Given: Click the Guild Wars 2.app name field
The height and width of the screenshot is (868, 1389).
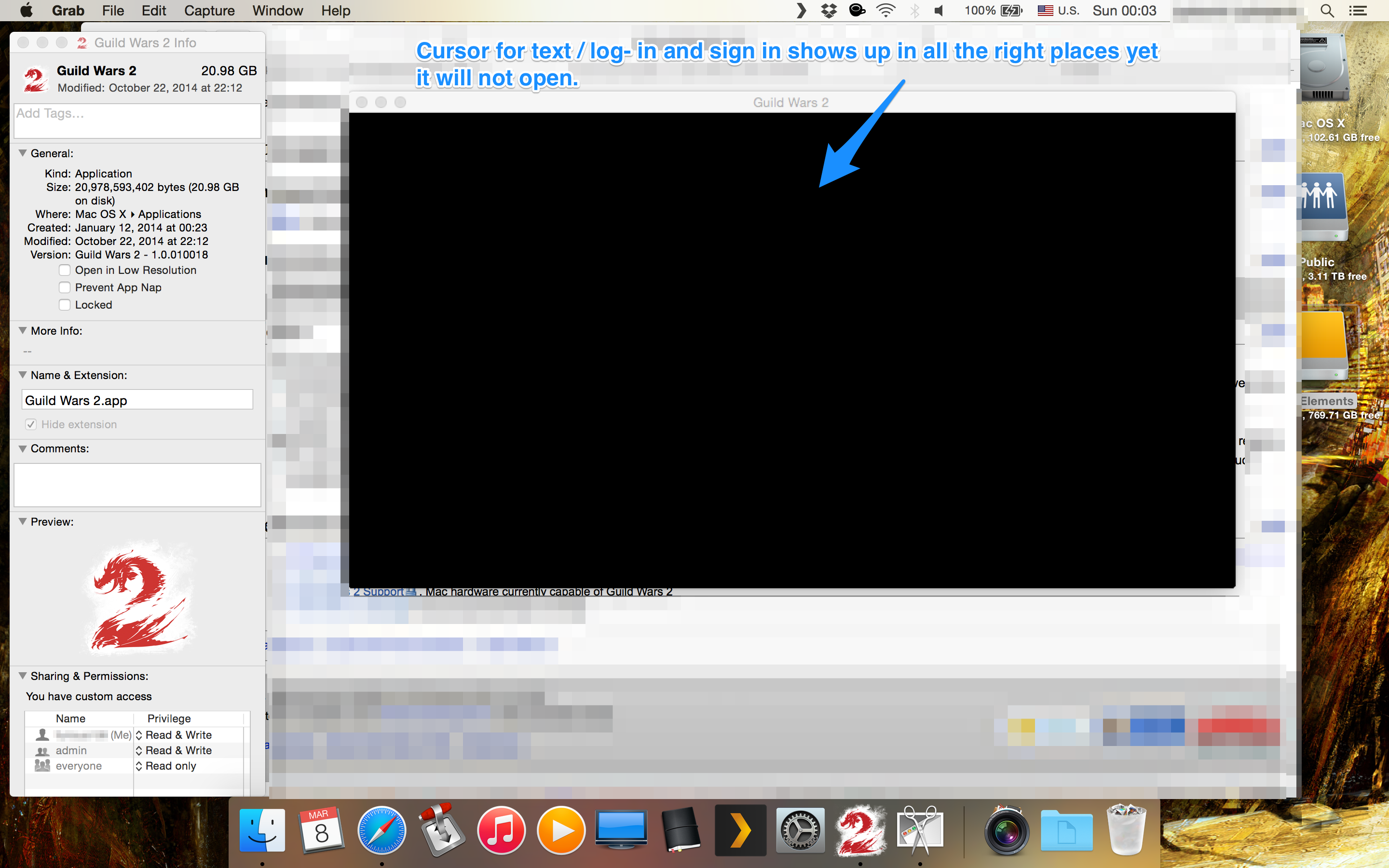Looking at the screenshot, I should 137,400.
